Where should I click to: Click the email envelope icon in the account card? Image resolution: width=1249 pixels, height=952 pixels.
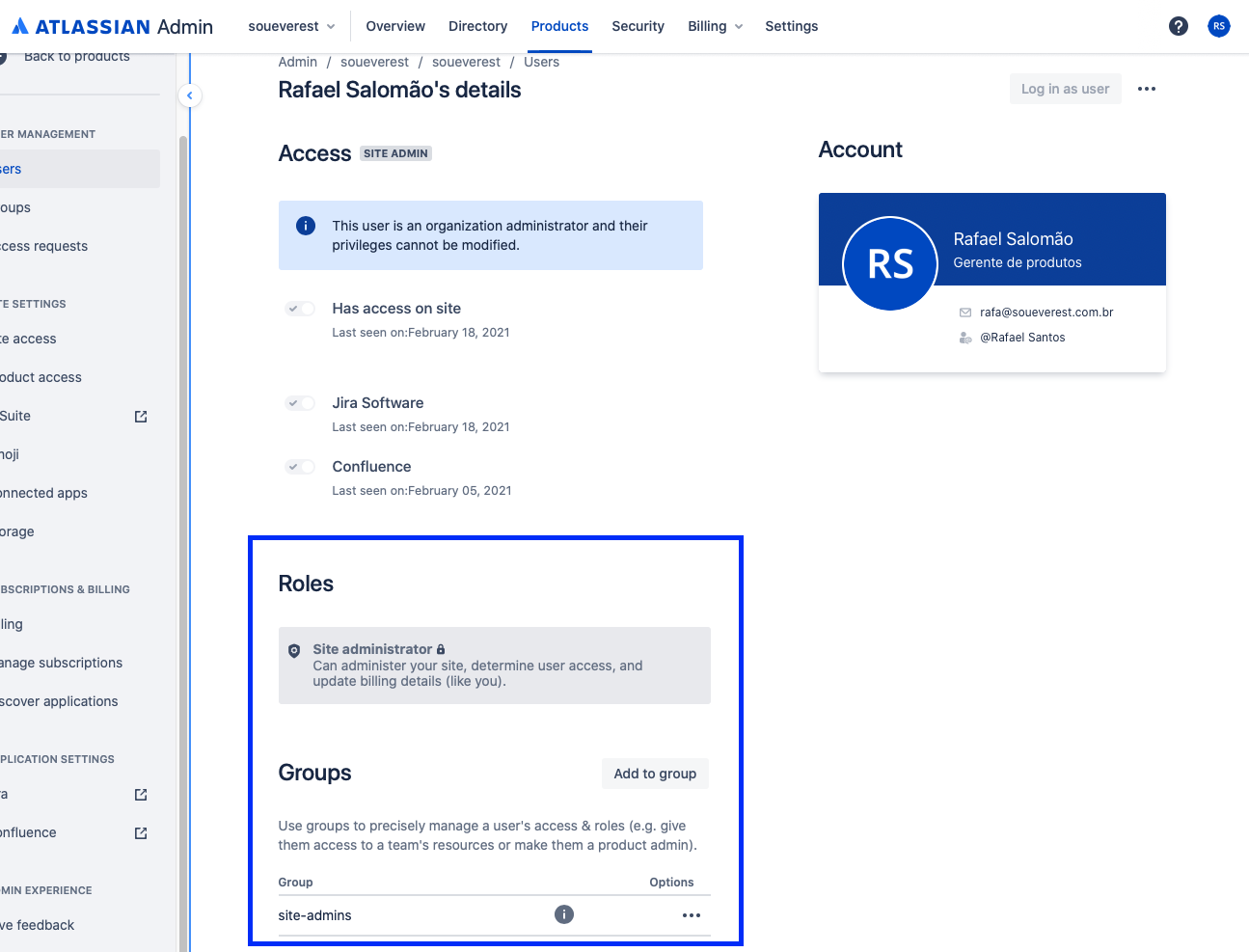click(965, 313)
